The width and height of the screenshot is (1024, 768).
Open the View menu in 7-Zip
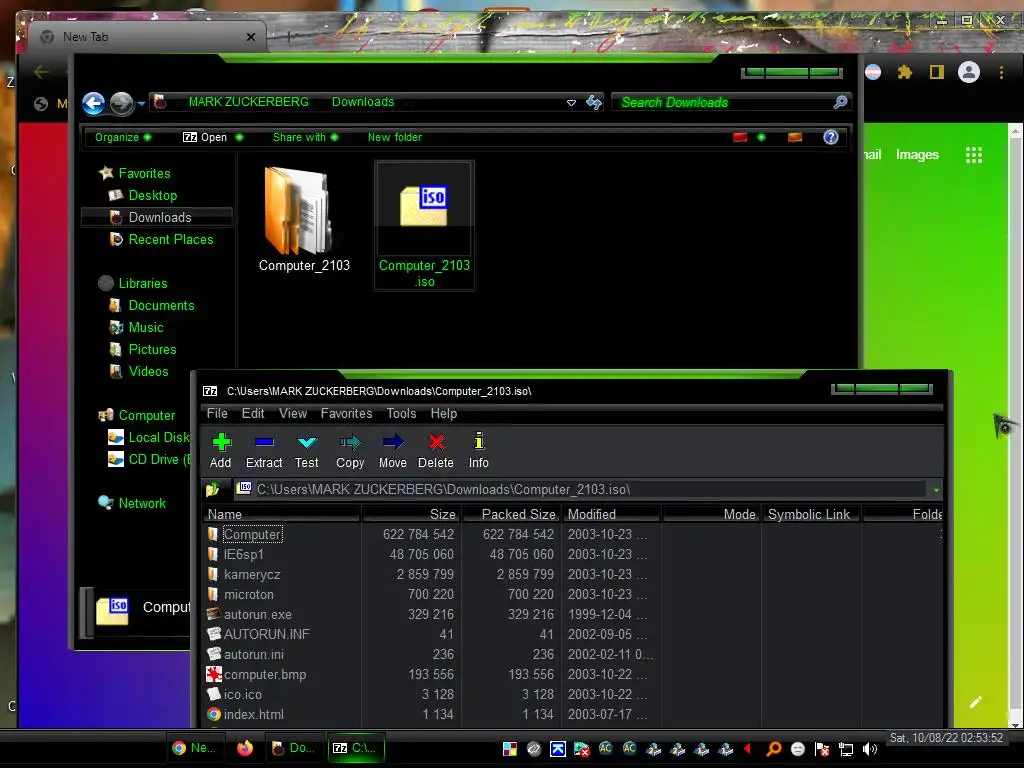pos(293,413)
